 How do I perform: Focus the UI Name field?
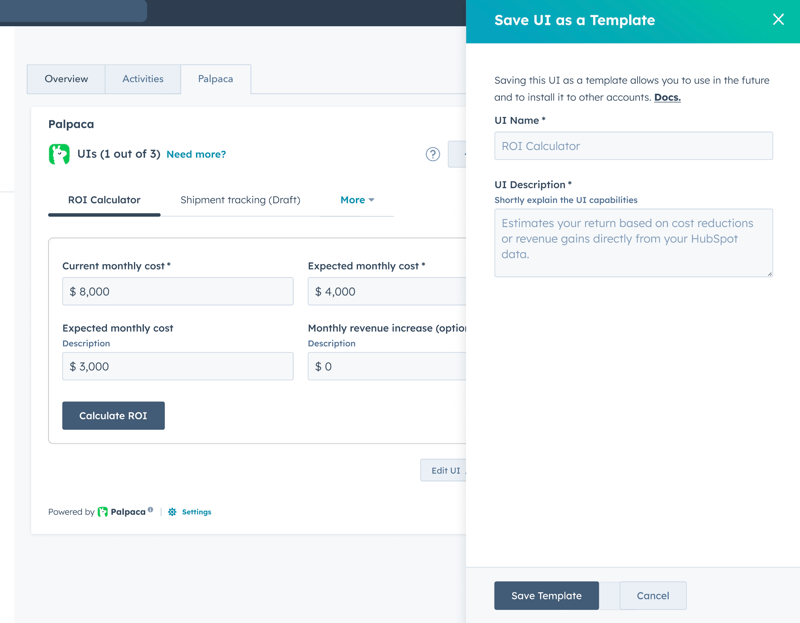coord(633,146)
